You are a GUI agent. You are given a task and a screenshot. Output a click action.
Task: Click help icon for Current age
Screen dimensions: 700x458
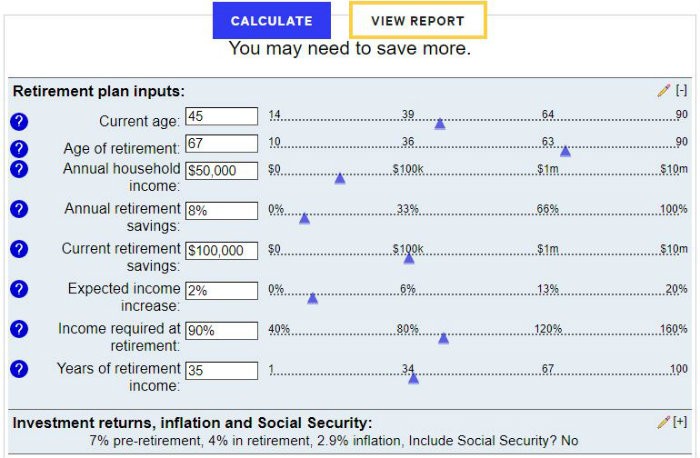tap(19, 122)
